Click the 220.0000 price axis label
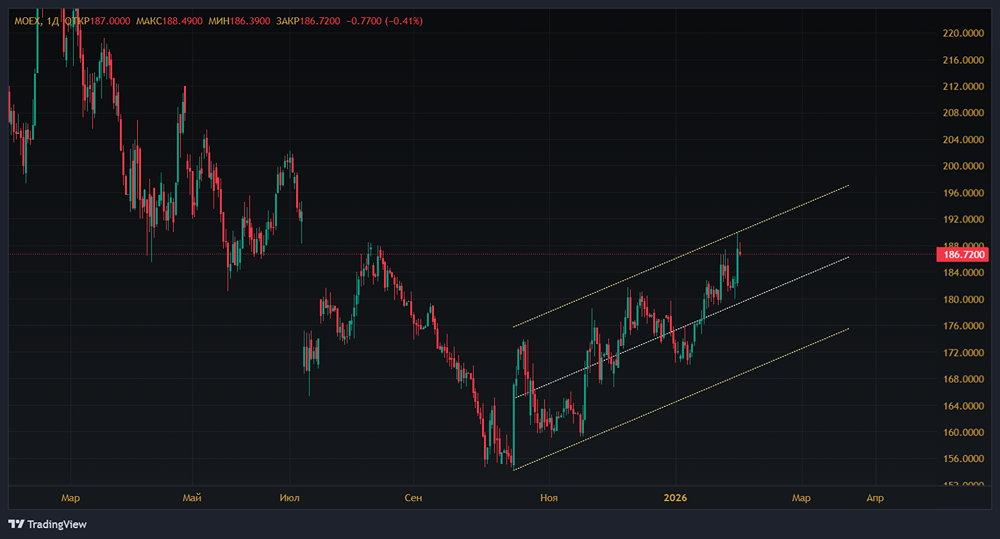This screenshot has height=539, width=1000. point(963,33)
